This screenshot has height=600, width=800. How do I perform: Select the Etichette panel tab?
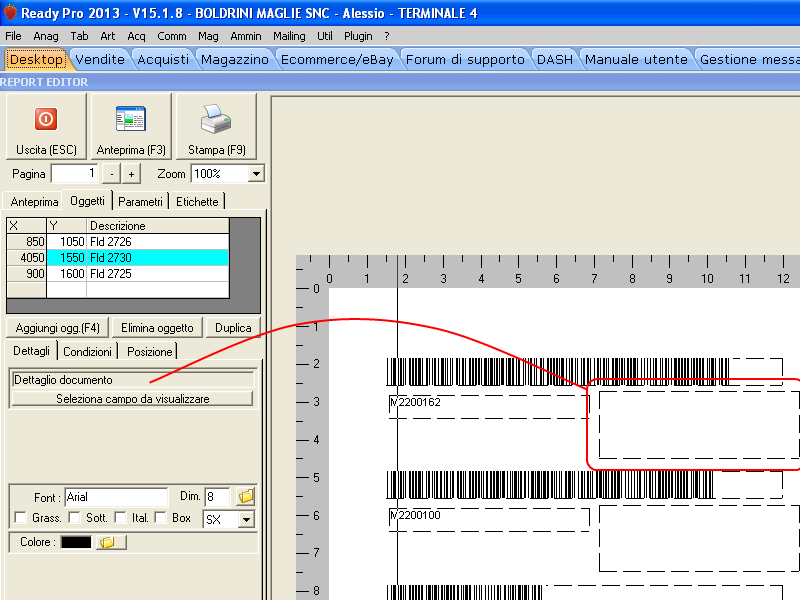coord(197,202)
